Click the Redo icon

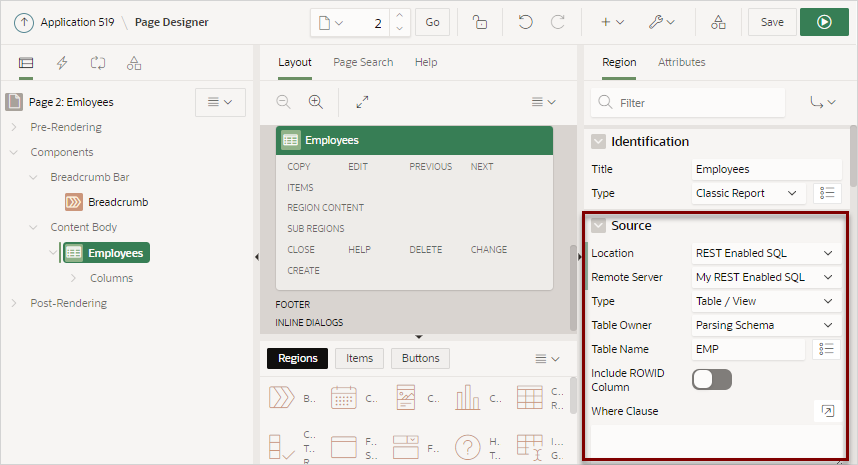[x=558, y=22]
